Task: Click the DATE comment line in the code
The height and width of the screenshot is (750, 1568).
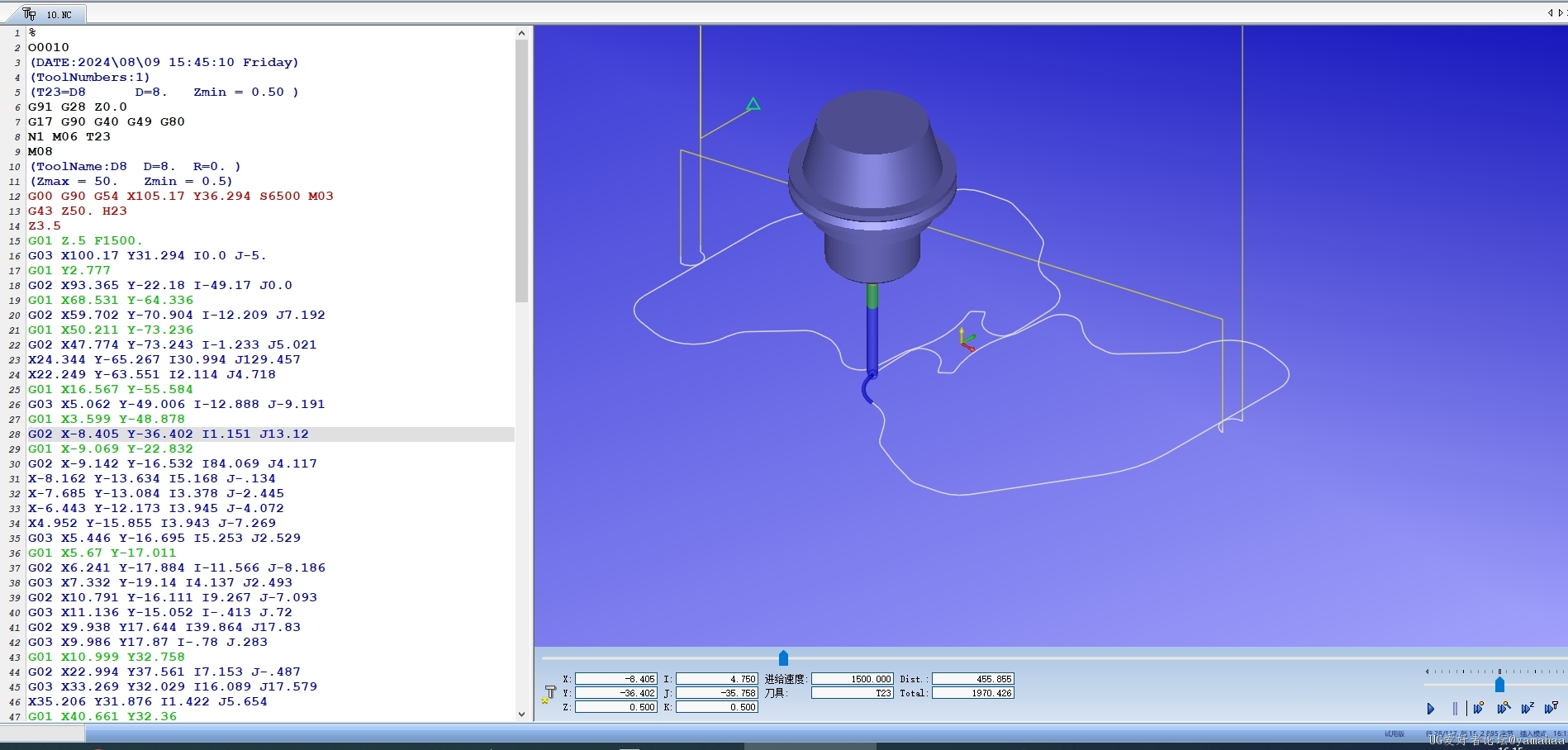Action: click(x=164, y=62)
